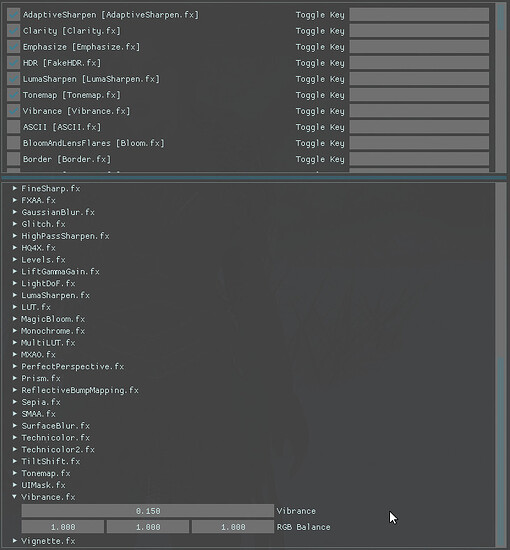510x550 pixels.
Task: Click the BloomAndLensFlares Toggle Key field
Action: coord(419,143)
